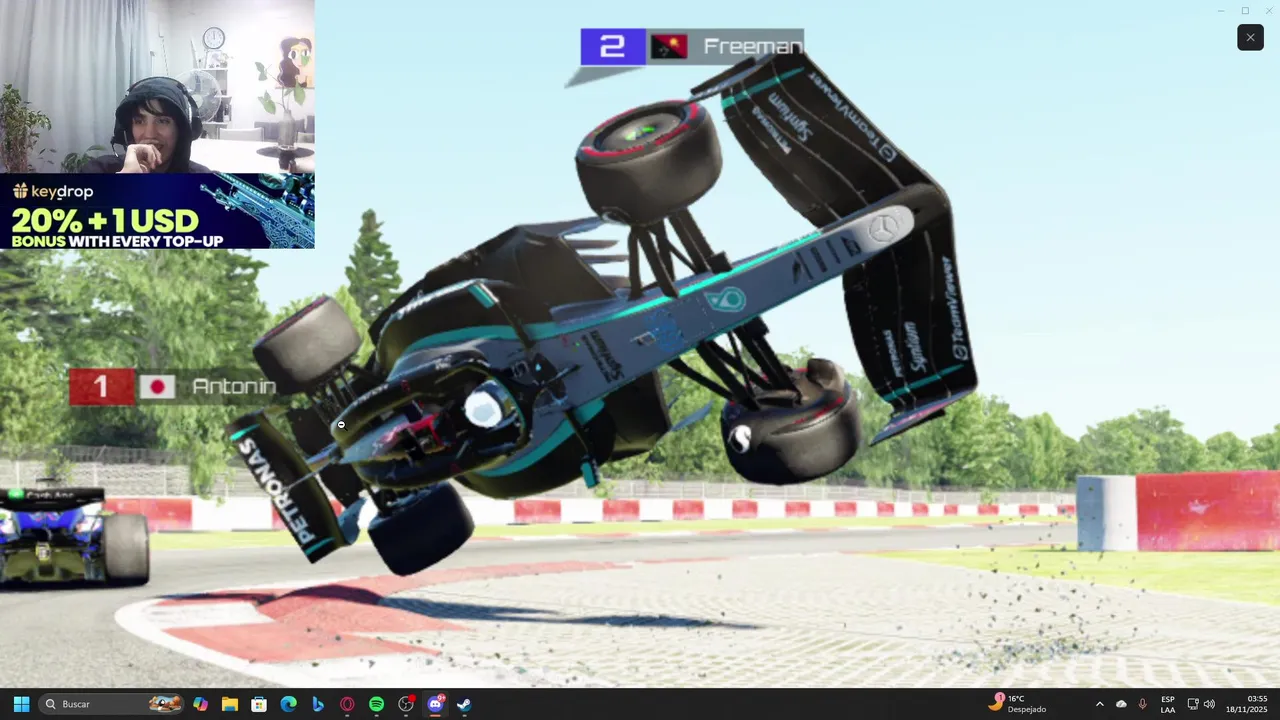Click the streamer webcam overlay
The width and height of the screenshot is (1280, 720).
click(x=157, y=87)
